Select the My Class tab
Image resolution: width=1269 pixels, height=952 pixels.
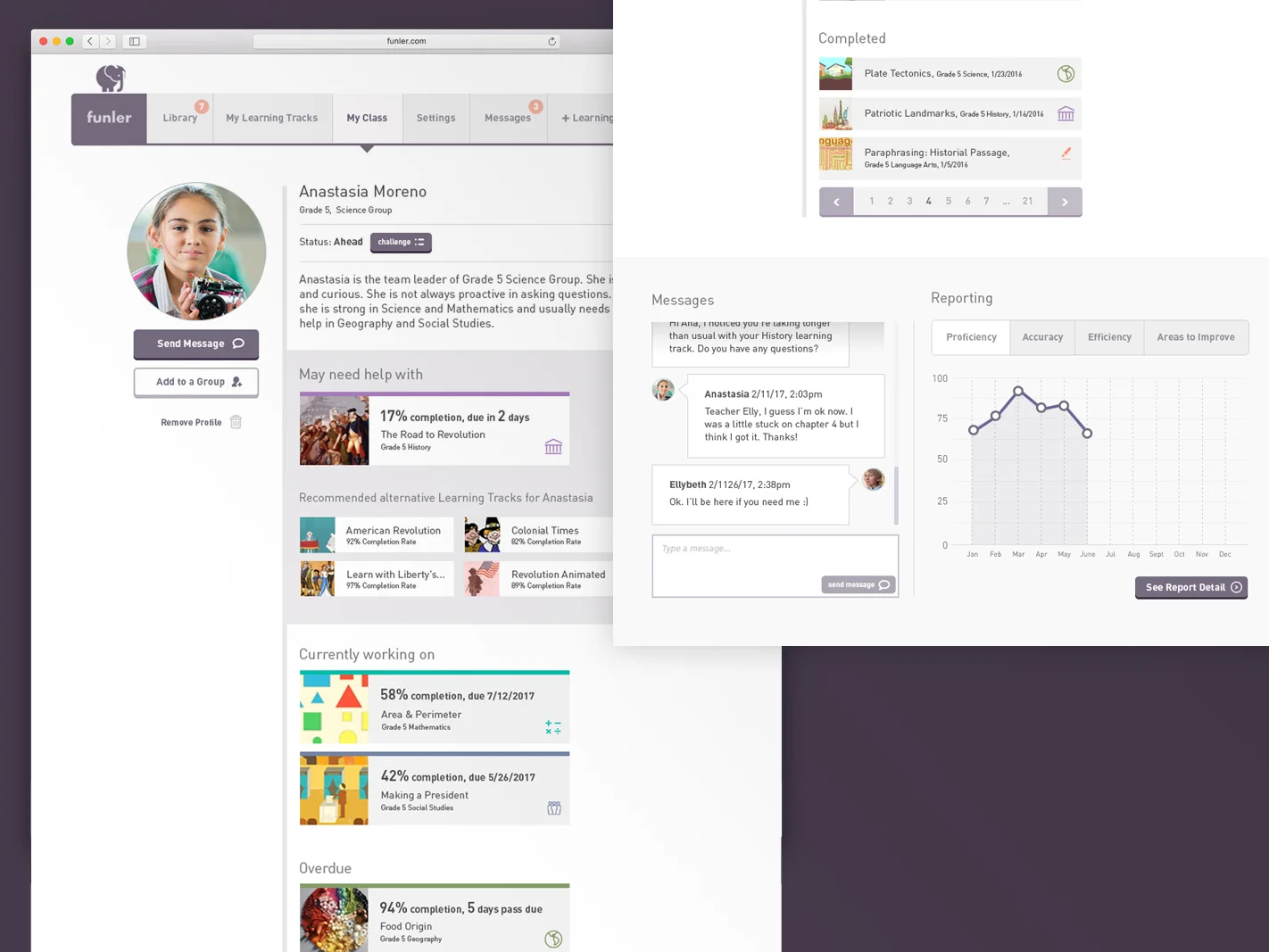(367, 118)
